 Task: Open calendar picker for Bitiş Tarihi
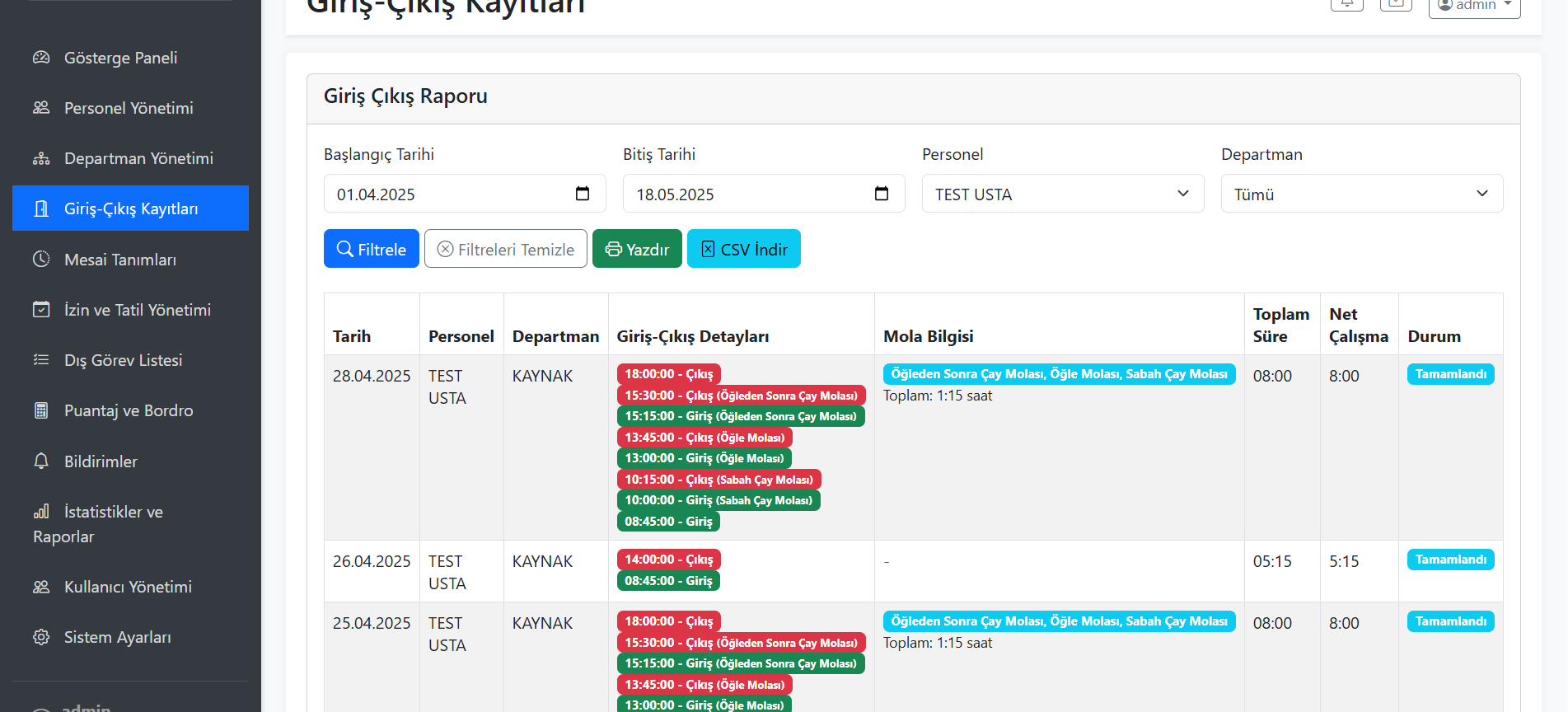(x=881, y=194)
